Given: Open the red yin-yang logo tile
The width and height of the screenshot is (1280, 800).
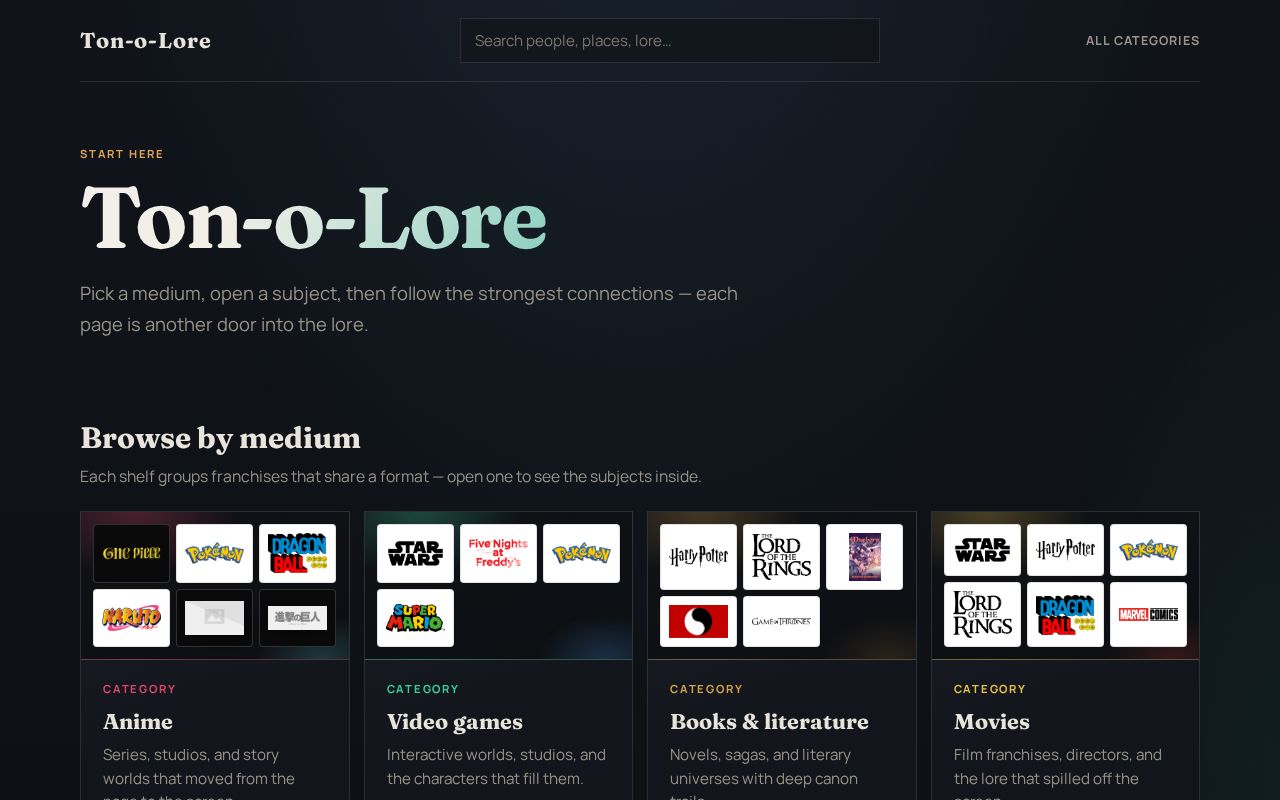Looking at the screenshot, I should click(698, 621).
